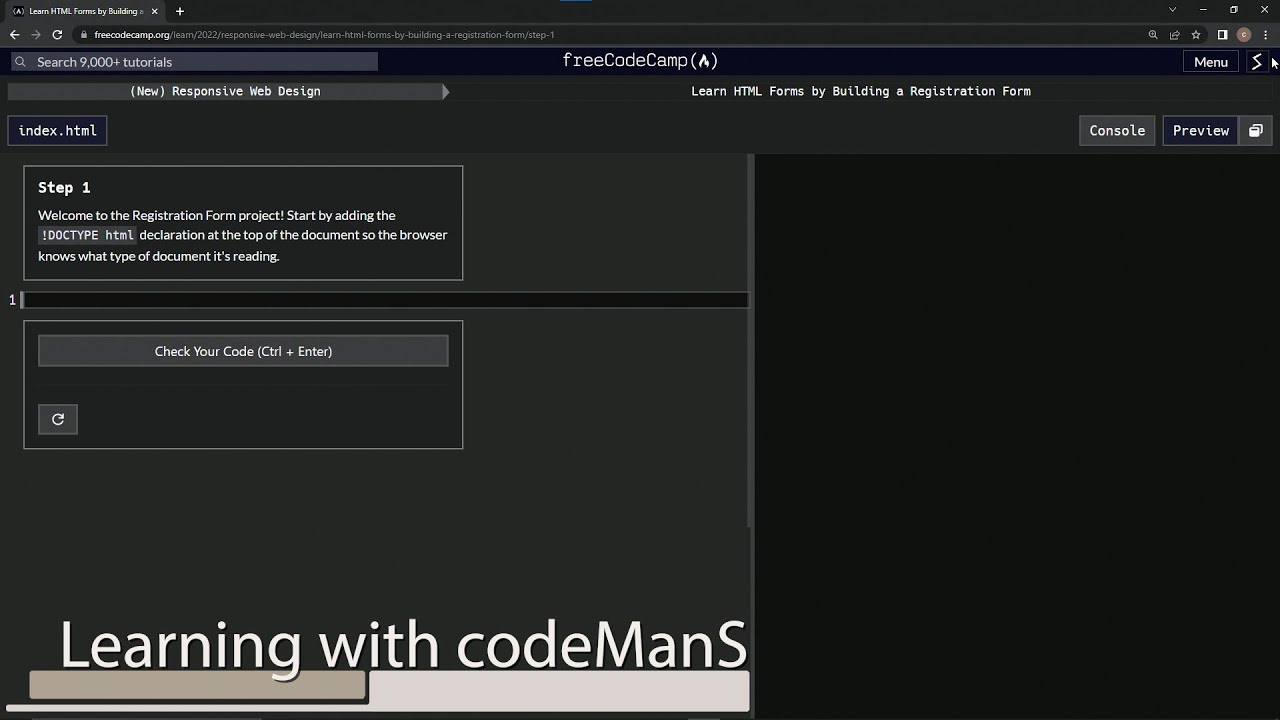The width and height of the screenshot is (1280, 720).
Task: Reset the lesson with the restart icon
Action: point(58,419)
